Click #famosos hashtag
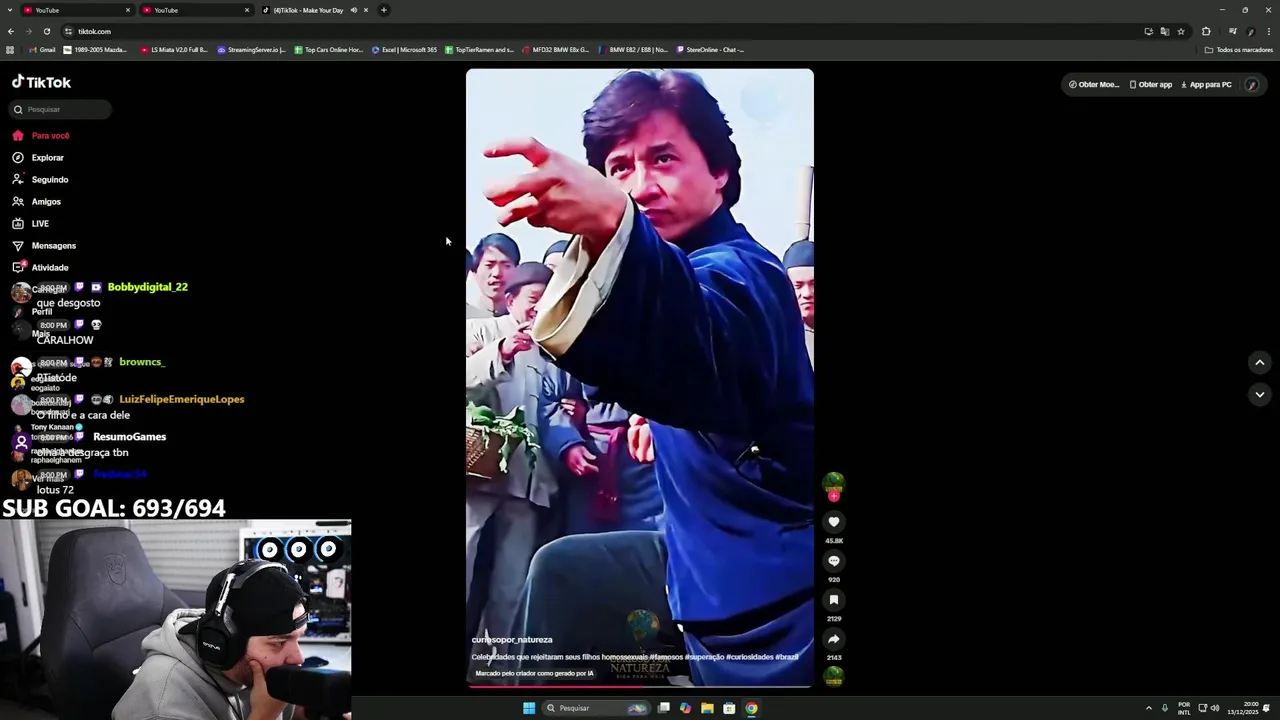 click(666, 657)
